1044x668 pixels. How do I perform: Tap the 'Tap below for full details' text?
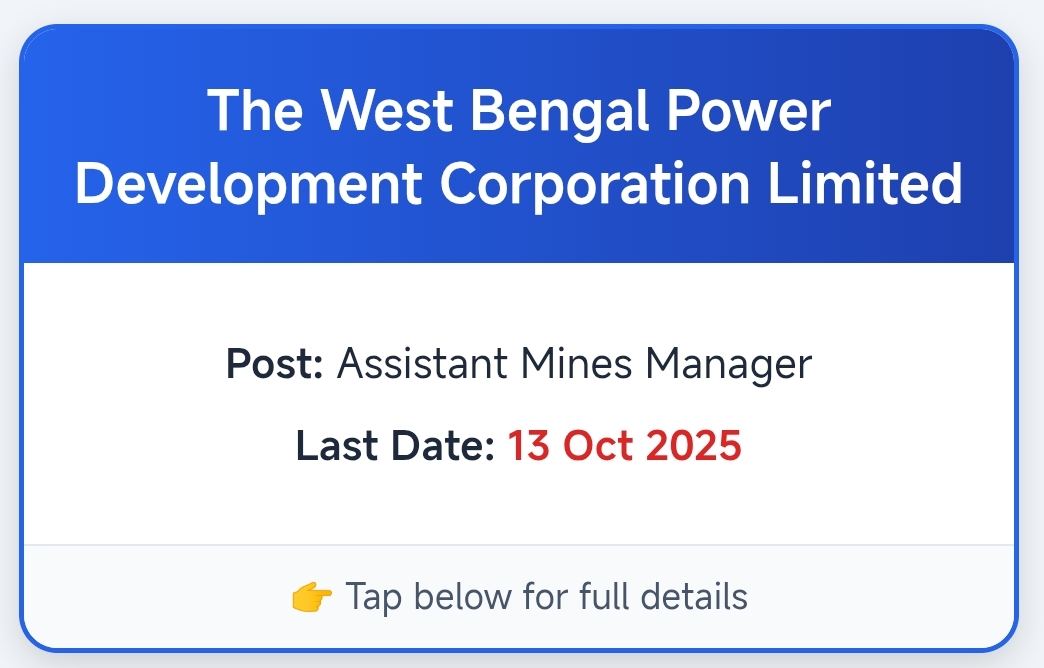click(546, 597)
